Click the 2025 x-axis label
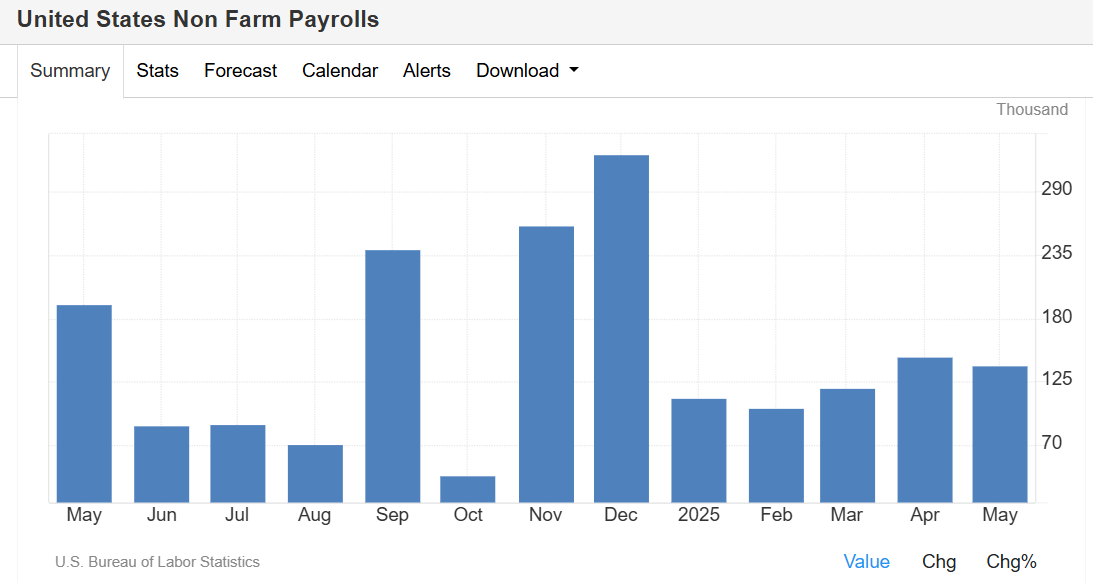Image resolution: width=1093 pixels, height=583 pixels. click(698, 515)
